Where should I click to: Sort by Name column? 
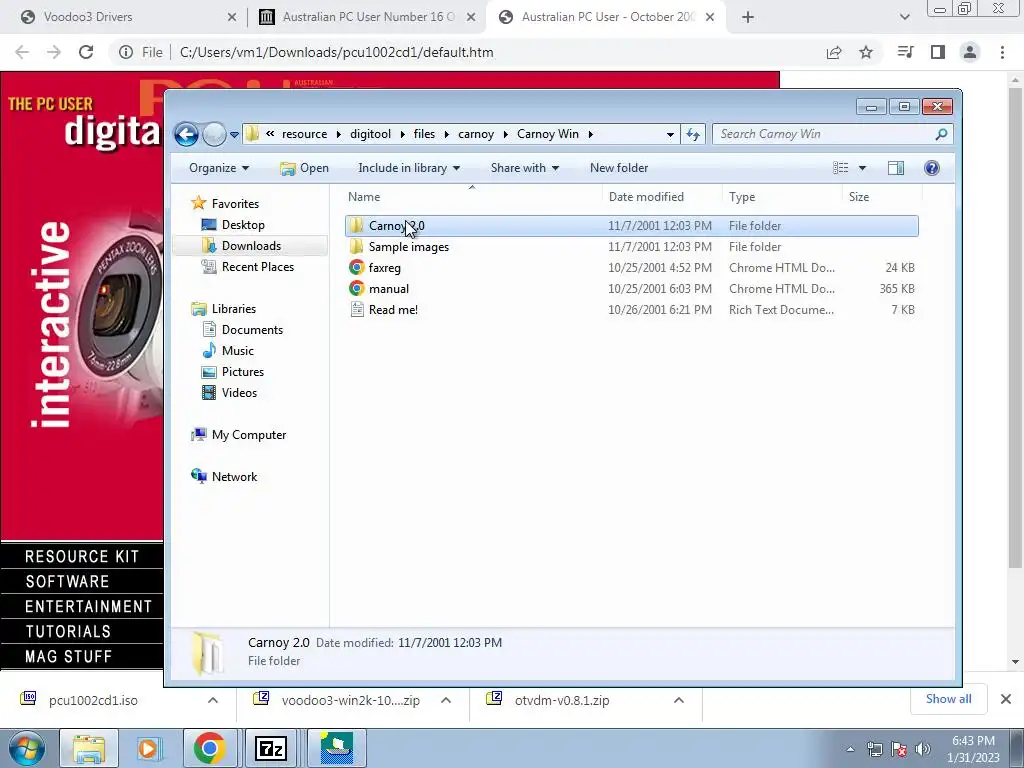coord(472,197)
